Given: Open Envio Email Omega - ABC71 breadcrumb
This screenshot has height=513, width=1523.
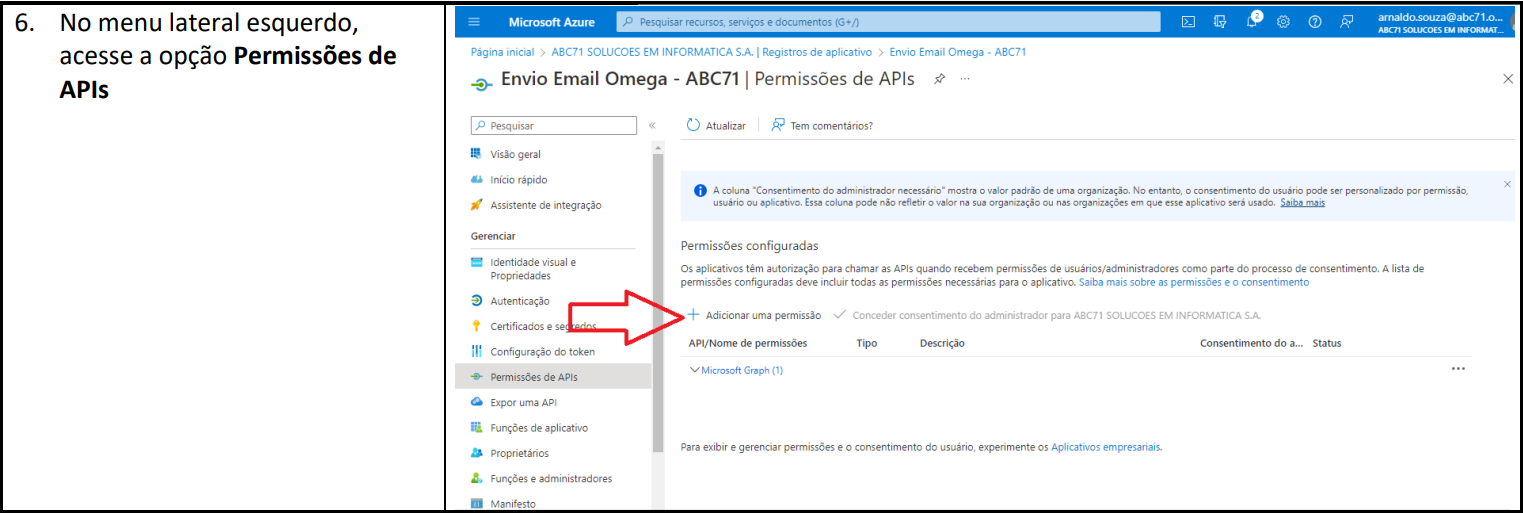Looking at the screenshot, I should click(x=958, y=52).
